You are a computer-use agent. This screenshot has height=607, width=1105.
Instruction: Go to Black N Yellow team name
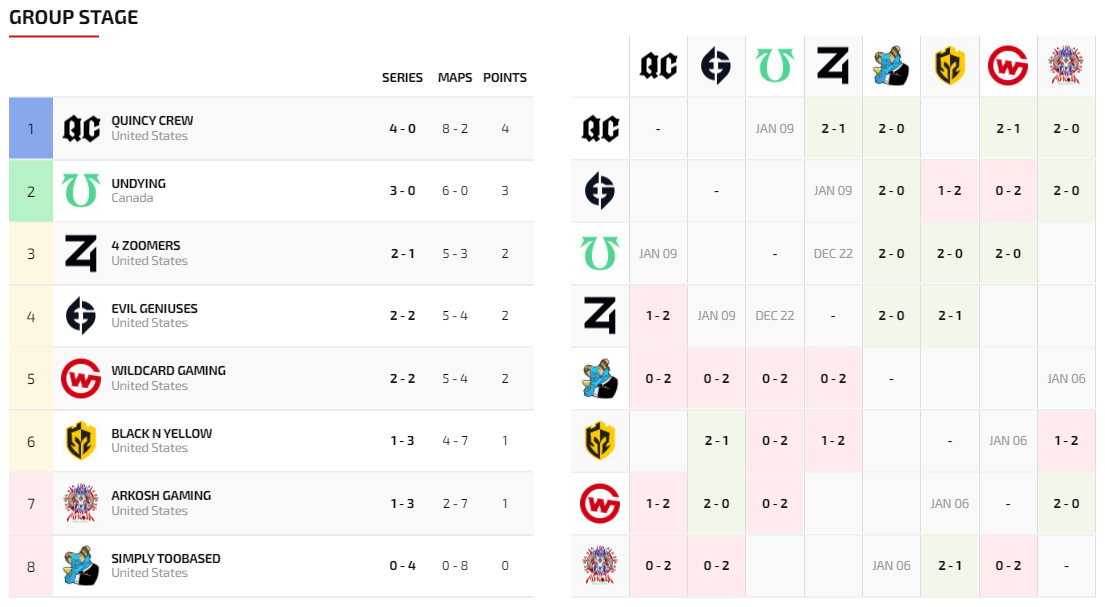[x=161, y=434]
